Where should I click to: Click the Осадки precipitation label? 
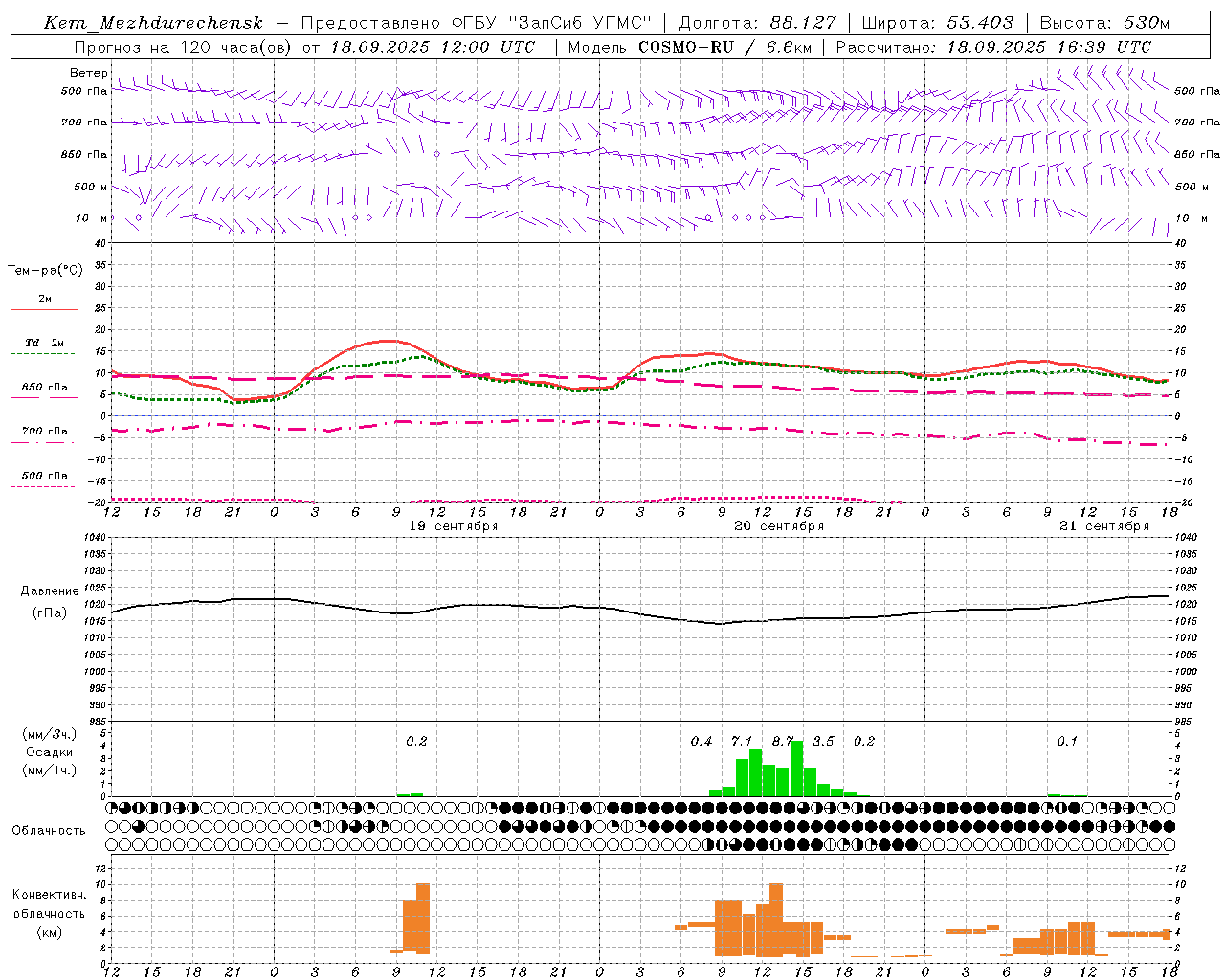pyautogui.click(x=50, y=752)
